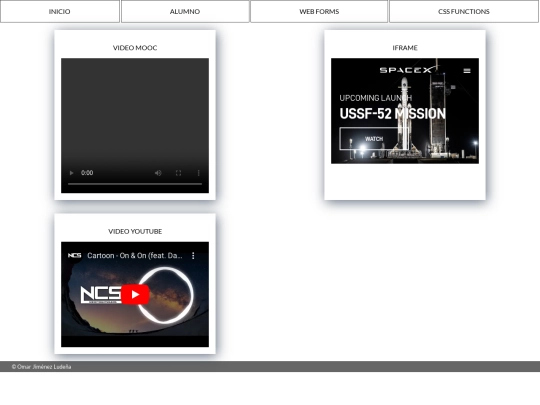Open YouTube video options three-dot menu
Screen dimensions: 540x405
(193, 256)
